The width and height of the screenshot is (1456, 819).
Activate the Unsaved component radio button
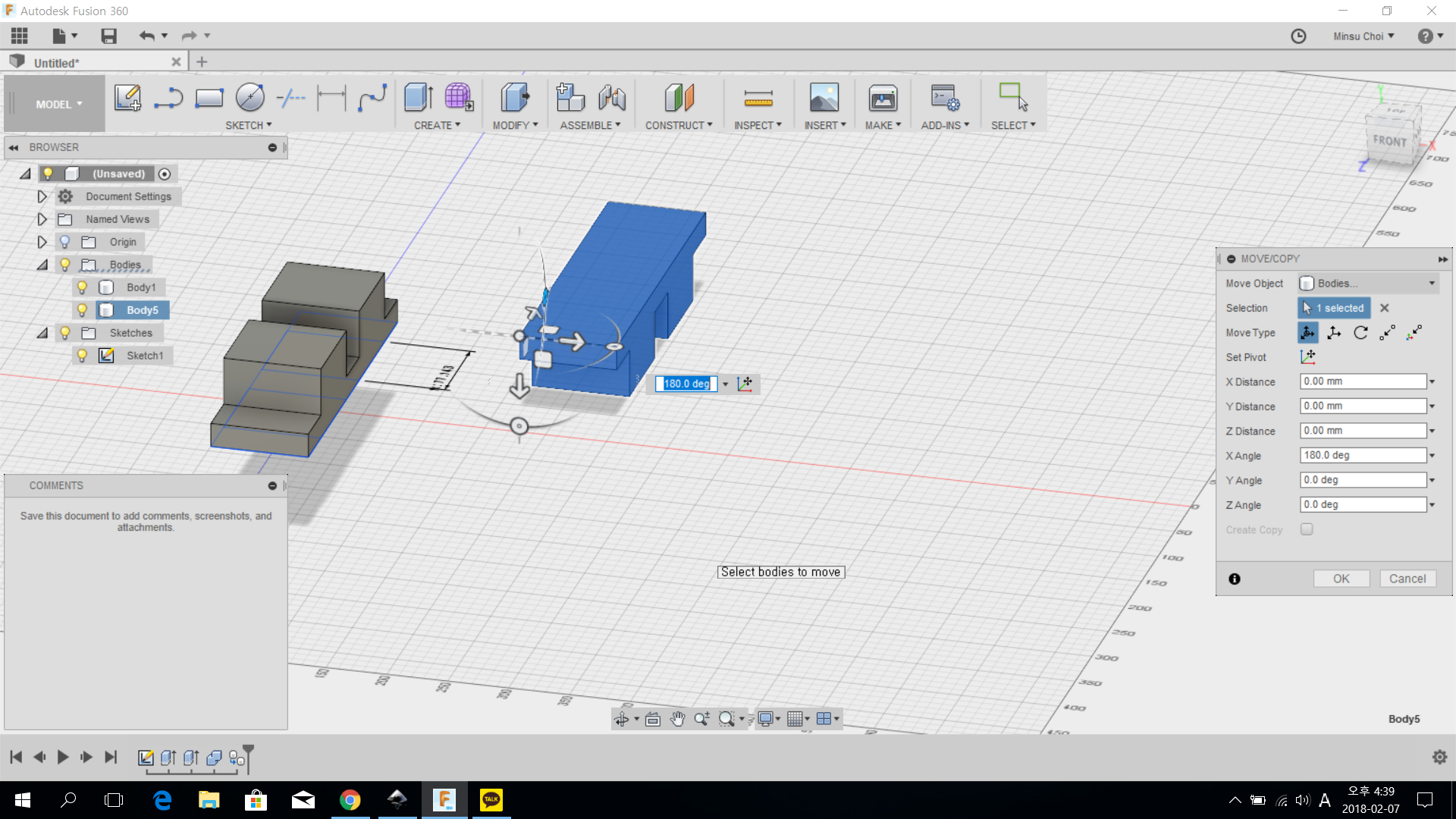[165, 174]
